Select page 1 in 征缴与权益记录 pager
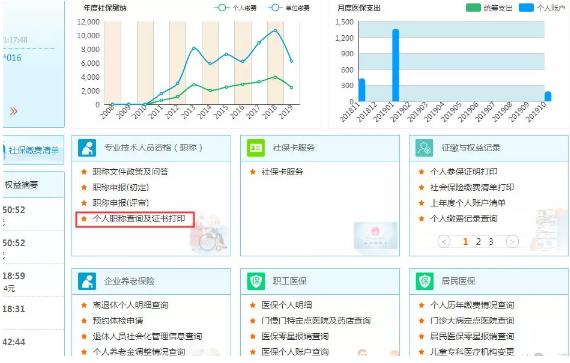Viewport: 570px width, 363px height. 465,242
